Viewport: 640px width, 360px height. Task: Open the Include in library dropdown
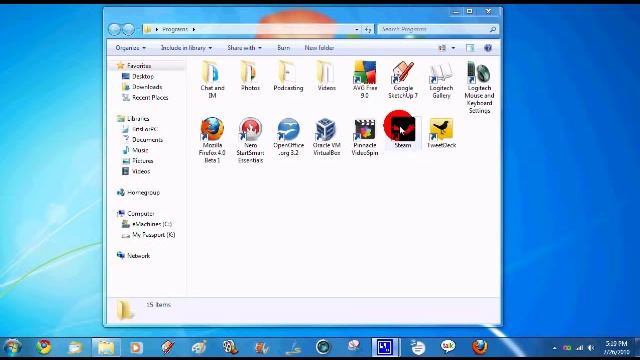tap(186, 48)
